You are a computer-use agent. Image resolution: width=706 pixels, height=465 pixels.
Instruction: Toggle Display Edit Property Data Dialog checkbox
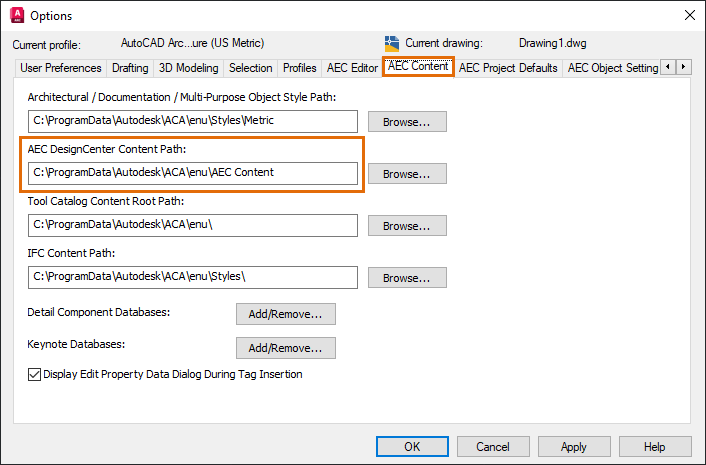(34, 375)
